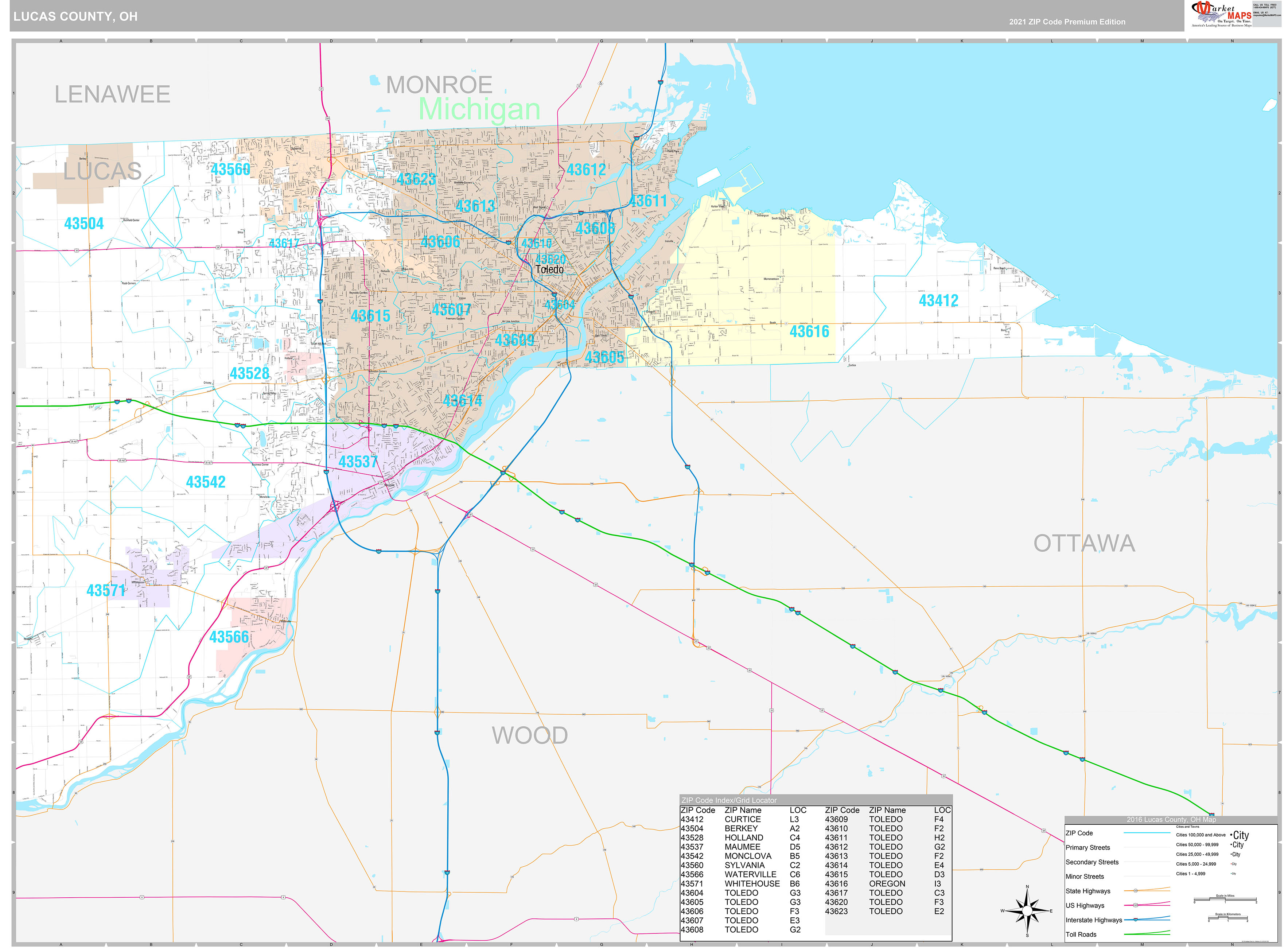Click OREGON in the ZIP index table
Image resolution: width=1288 pixels, height=948 pixels.
pos(887,884)
